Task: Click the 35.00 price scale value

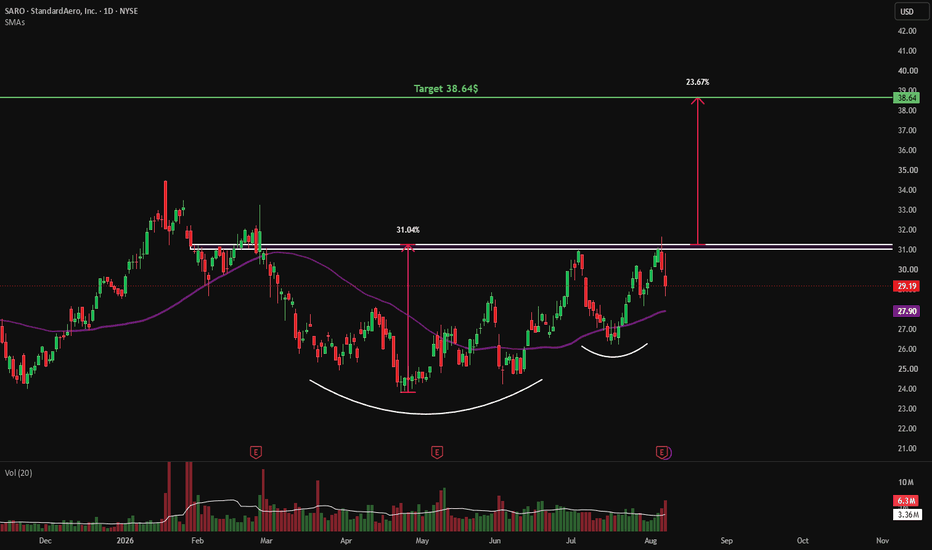Action: click(x=907, y=170)
